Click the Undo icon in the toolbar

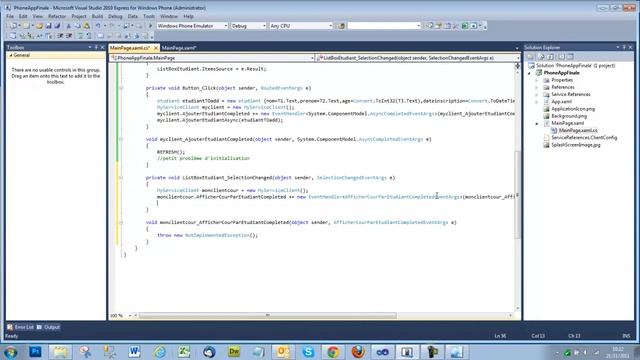click(x=98, y=26)
